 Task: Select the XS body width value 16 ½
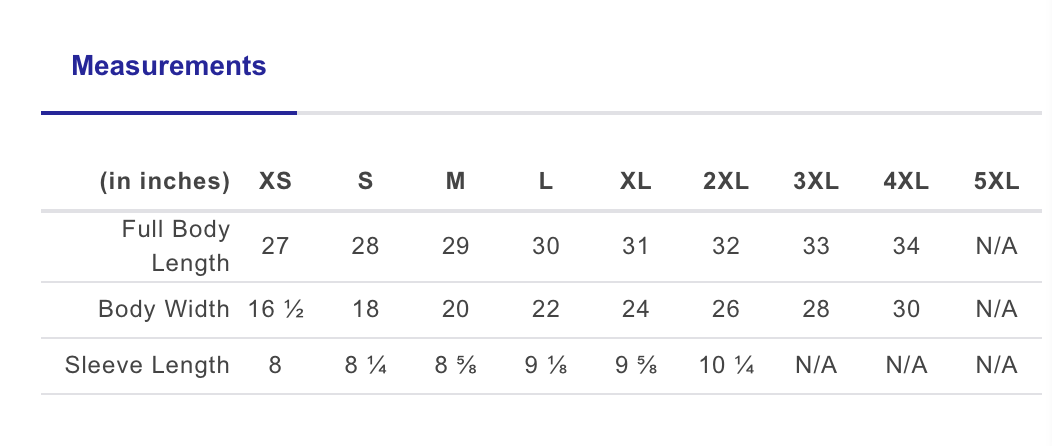pos(275,309)
